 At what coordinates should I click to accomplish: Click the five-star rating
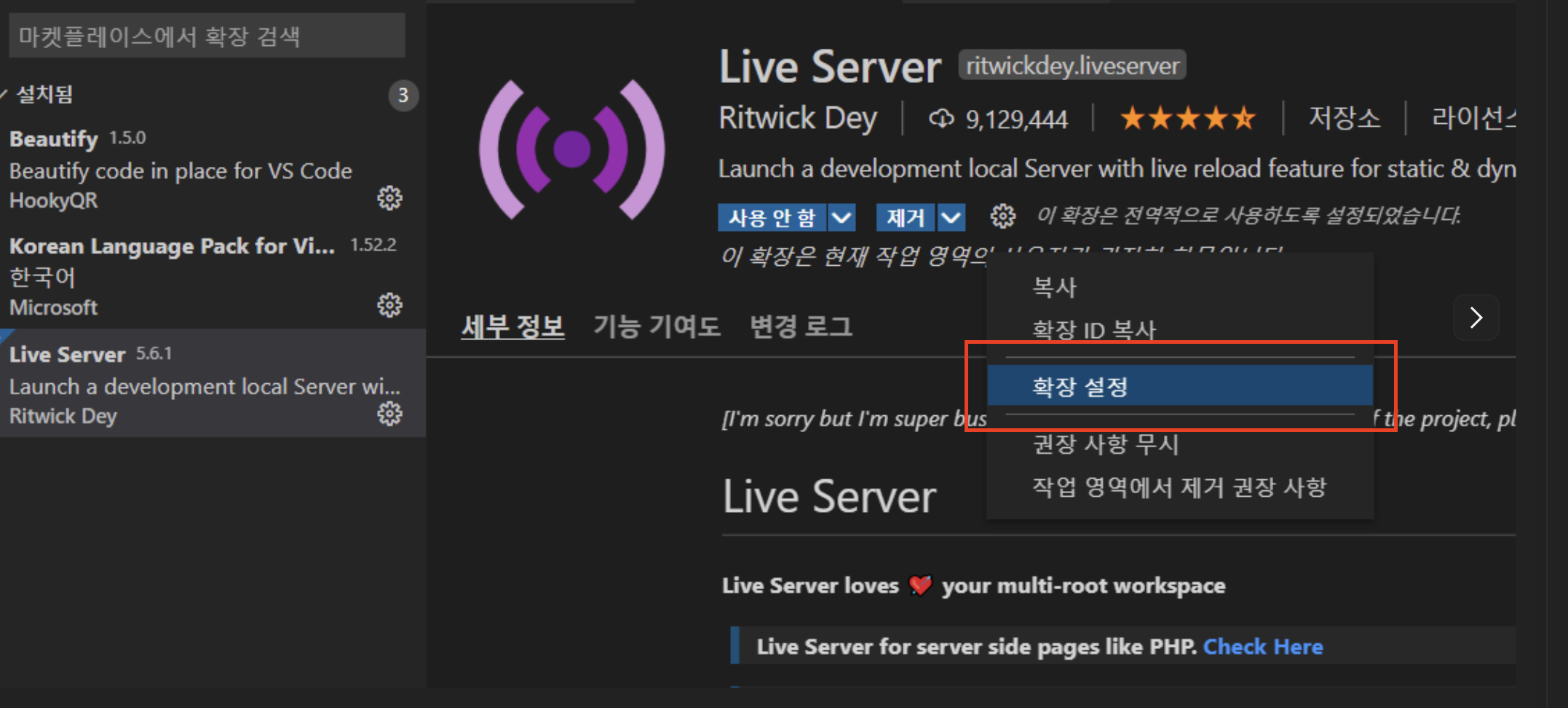[x=1187, y=117]
